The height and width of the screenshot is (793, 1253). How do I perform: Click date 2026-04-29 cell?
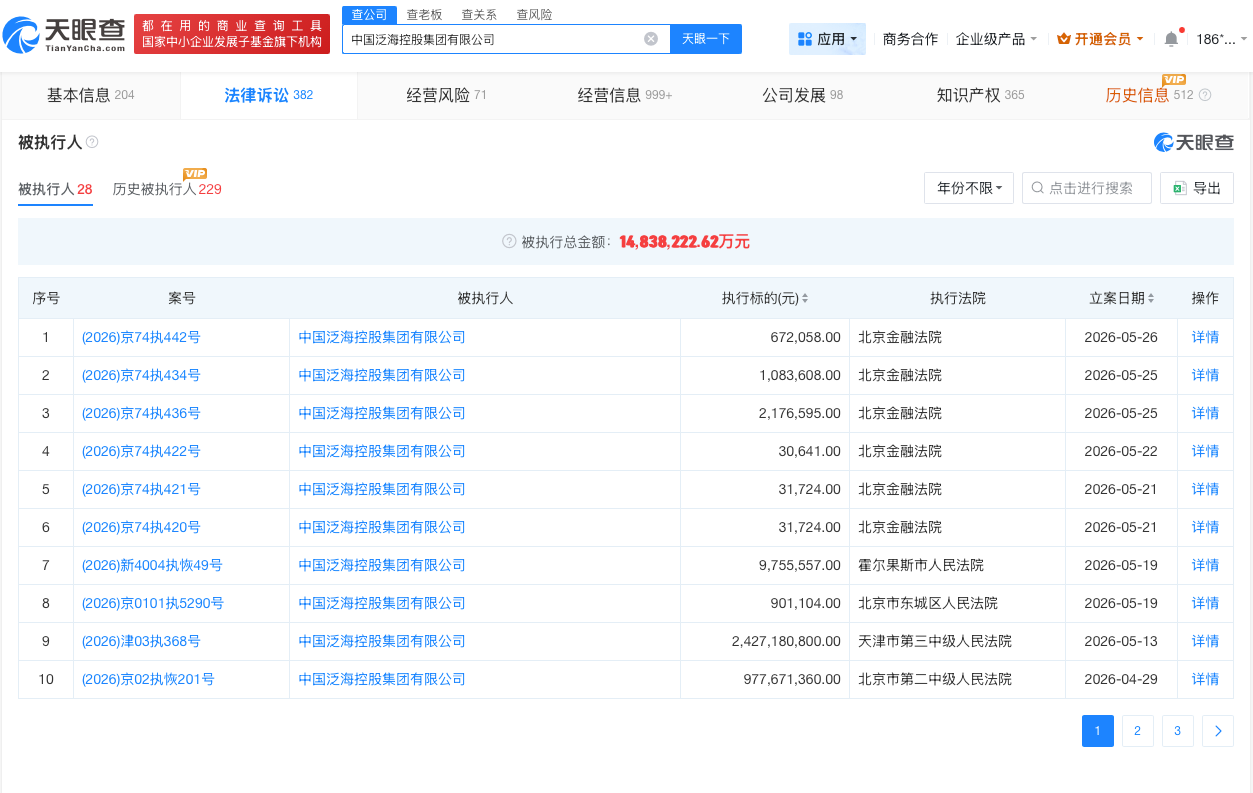(1121, 679)
